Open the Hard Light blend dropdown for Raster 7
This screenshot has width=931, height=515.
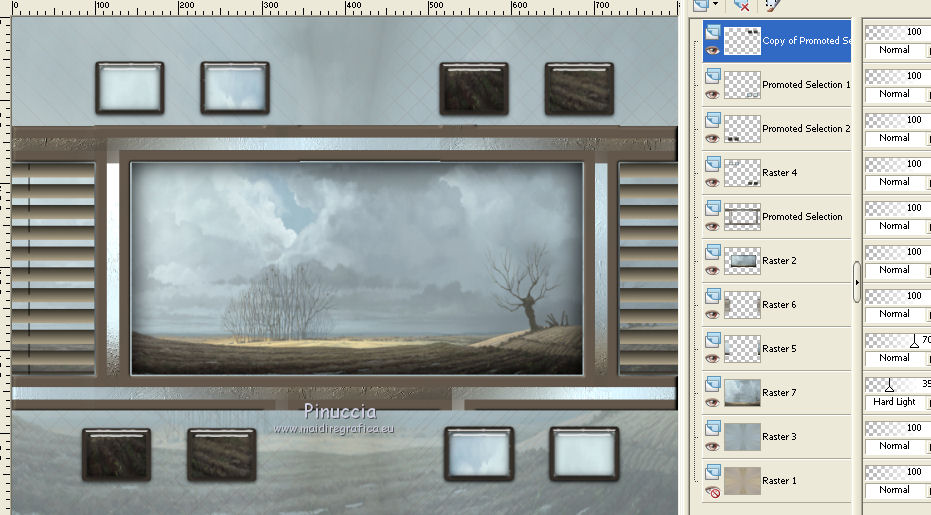(x=898, y=402)
